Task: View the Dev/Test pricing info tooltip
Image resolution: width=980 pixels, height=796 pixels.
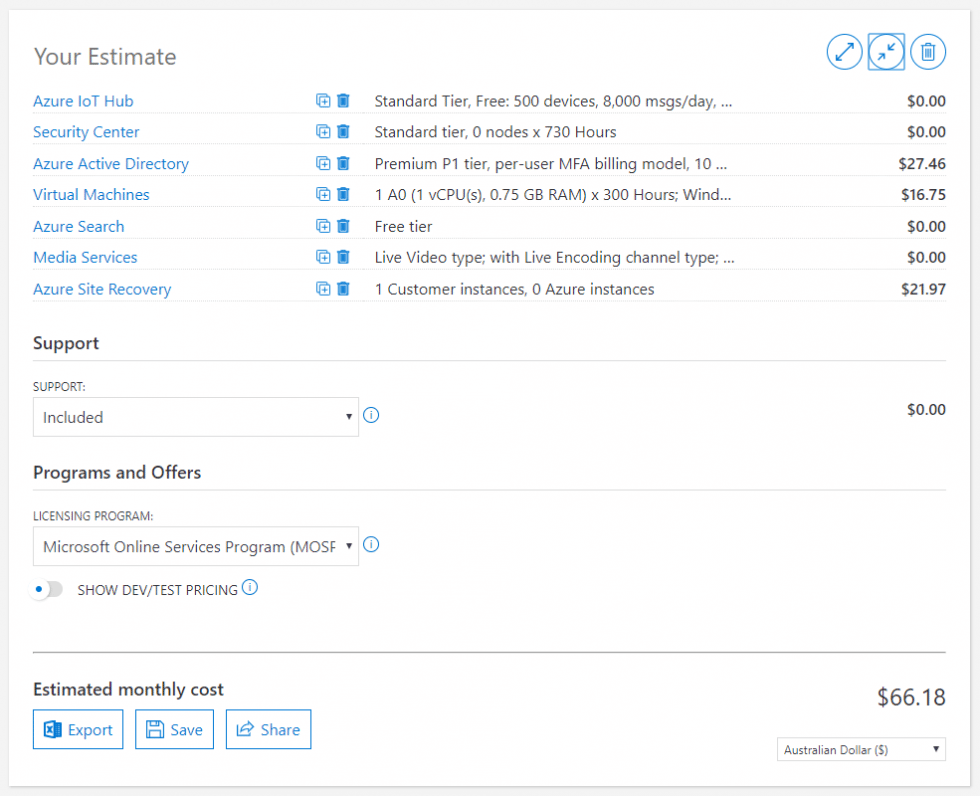Action: 249,588
